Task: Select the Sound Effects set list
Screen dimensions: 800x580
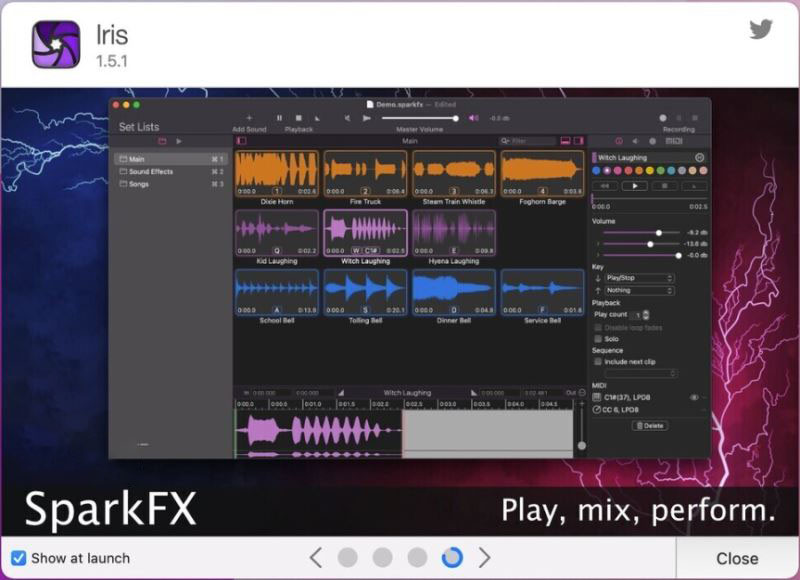Action: click(171, 171)
